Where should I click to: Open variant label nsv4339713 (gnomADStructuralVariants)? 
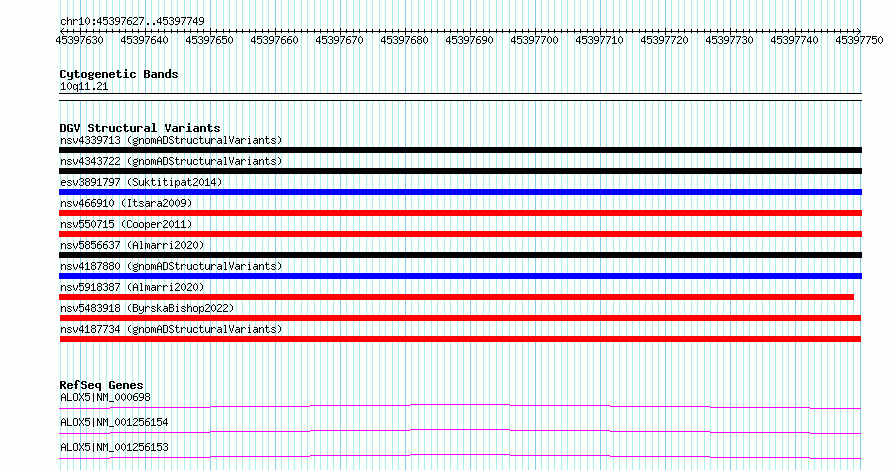click(171, 140)
